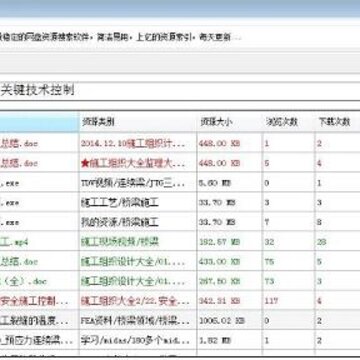
Task: Click the 1.82 MB size cell
Action: point(230,340)
